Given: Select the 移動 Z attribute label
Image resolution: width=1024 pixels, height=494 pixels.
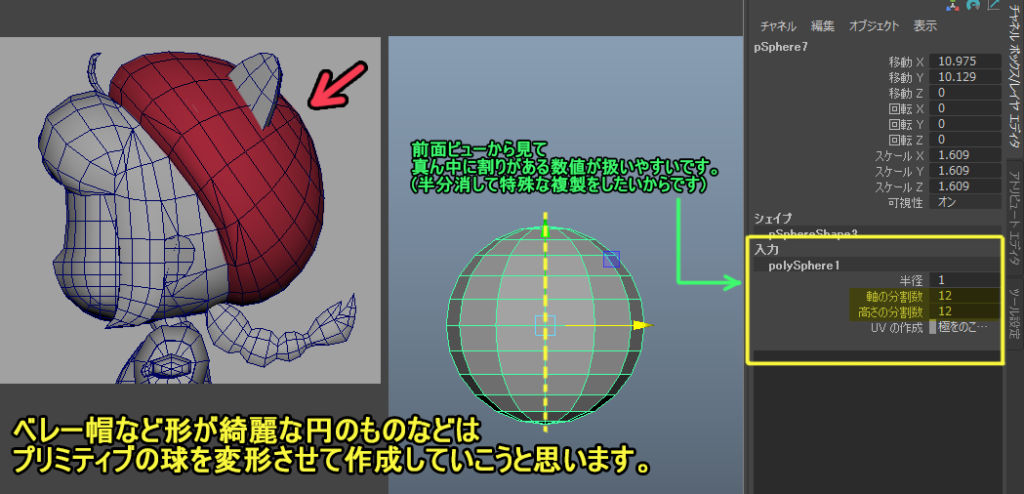Looking at the screenshot, I should click(x=906, y=93).
